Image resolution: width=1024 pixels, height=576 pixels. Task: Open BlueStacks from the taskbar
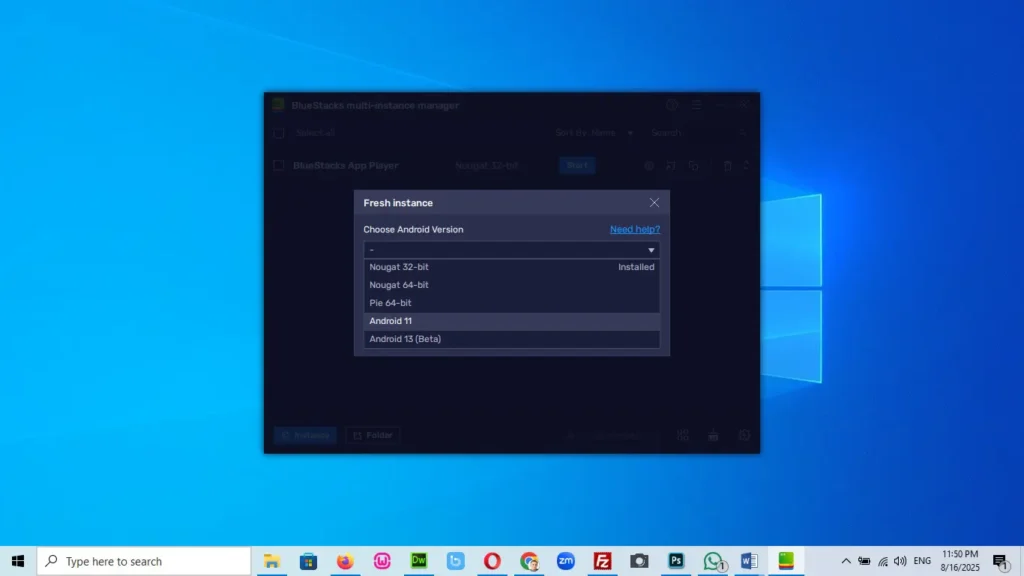pos(787,561)
